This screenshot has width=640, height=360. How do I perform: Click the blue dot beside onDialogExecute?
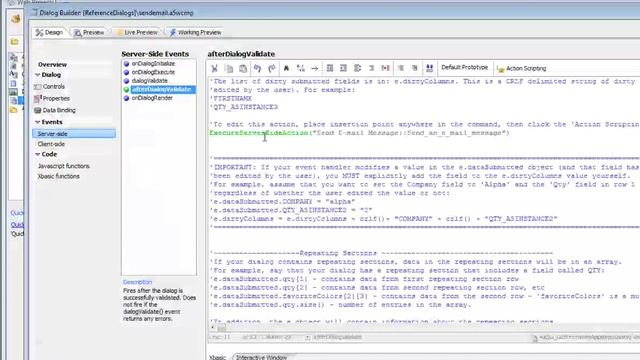[127, 72]
